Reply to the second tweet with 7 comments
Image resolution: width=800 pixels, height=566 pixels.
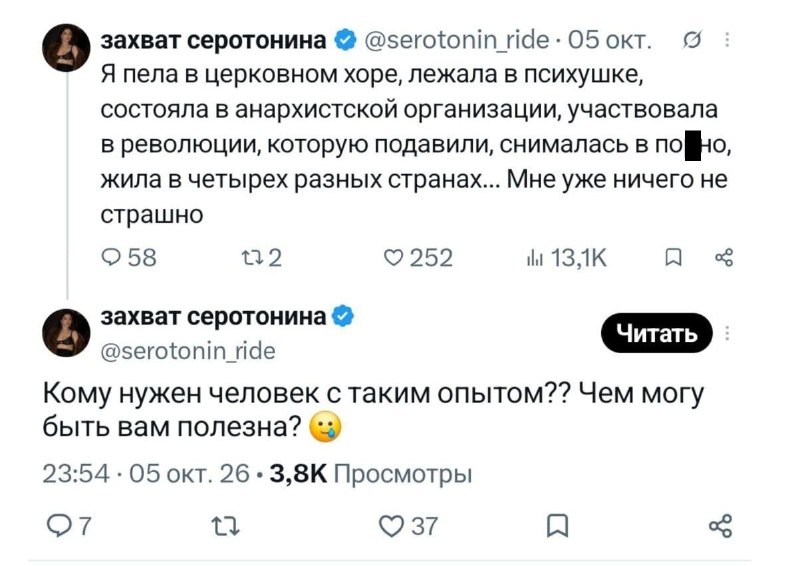(69, 526)
